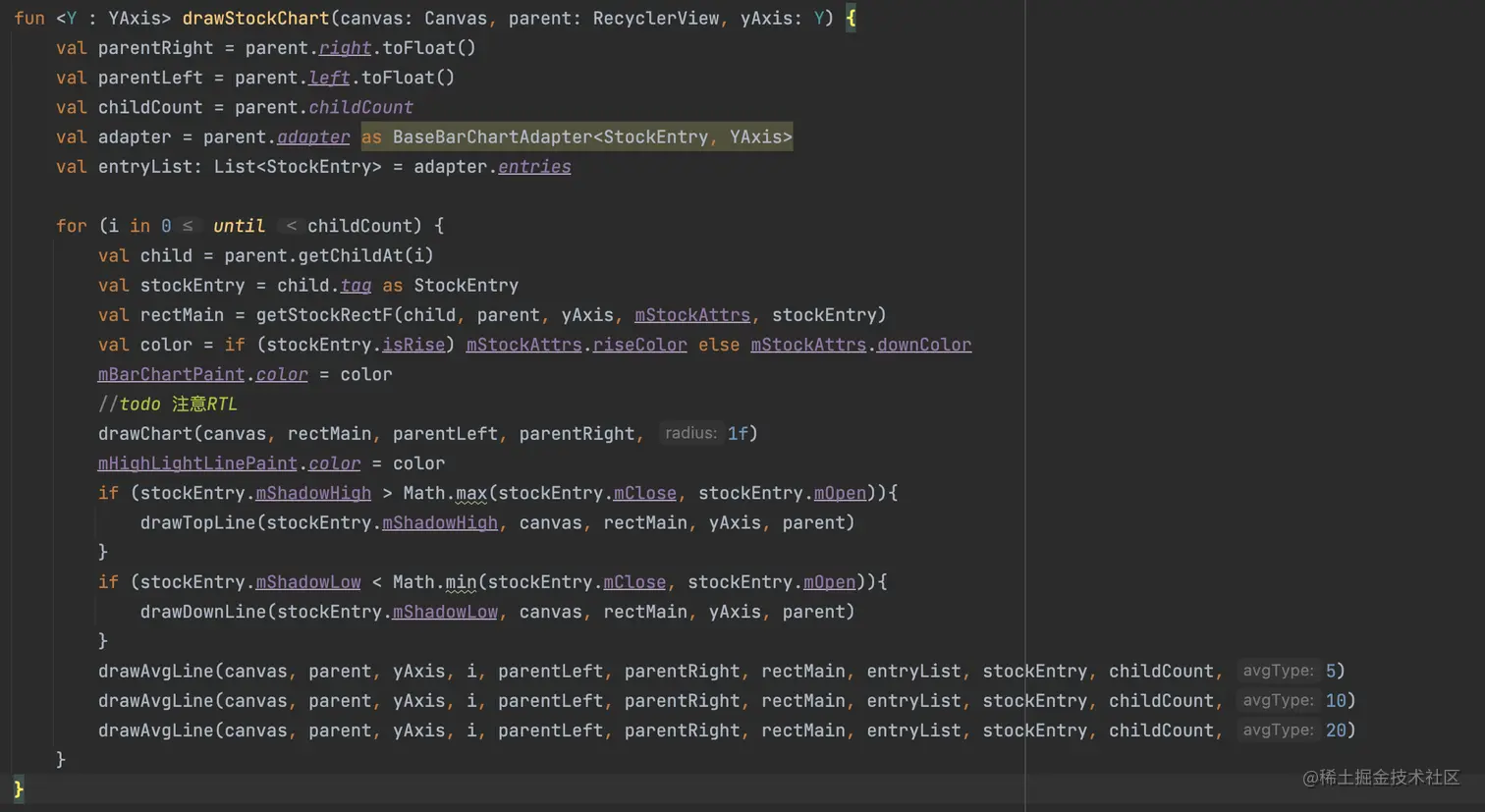Click the drawStockChart function name
The image size is (1485, 812).
tap(255, 18)
